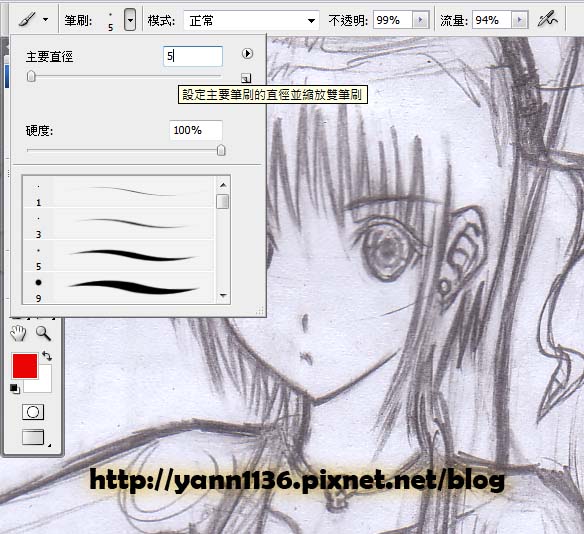Click the master diameter input field
Screen dimensions: 584x534
[193, 56]
